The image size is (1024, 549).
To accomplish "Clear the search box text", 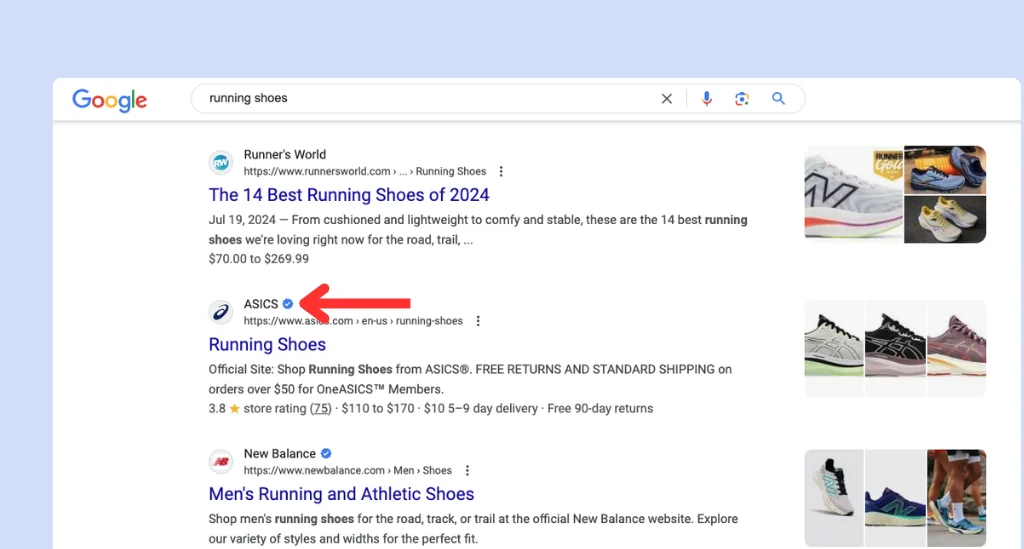I will coord(666,99).
